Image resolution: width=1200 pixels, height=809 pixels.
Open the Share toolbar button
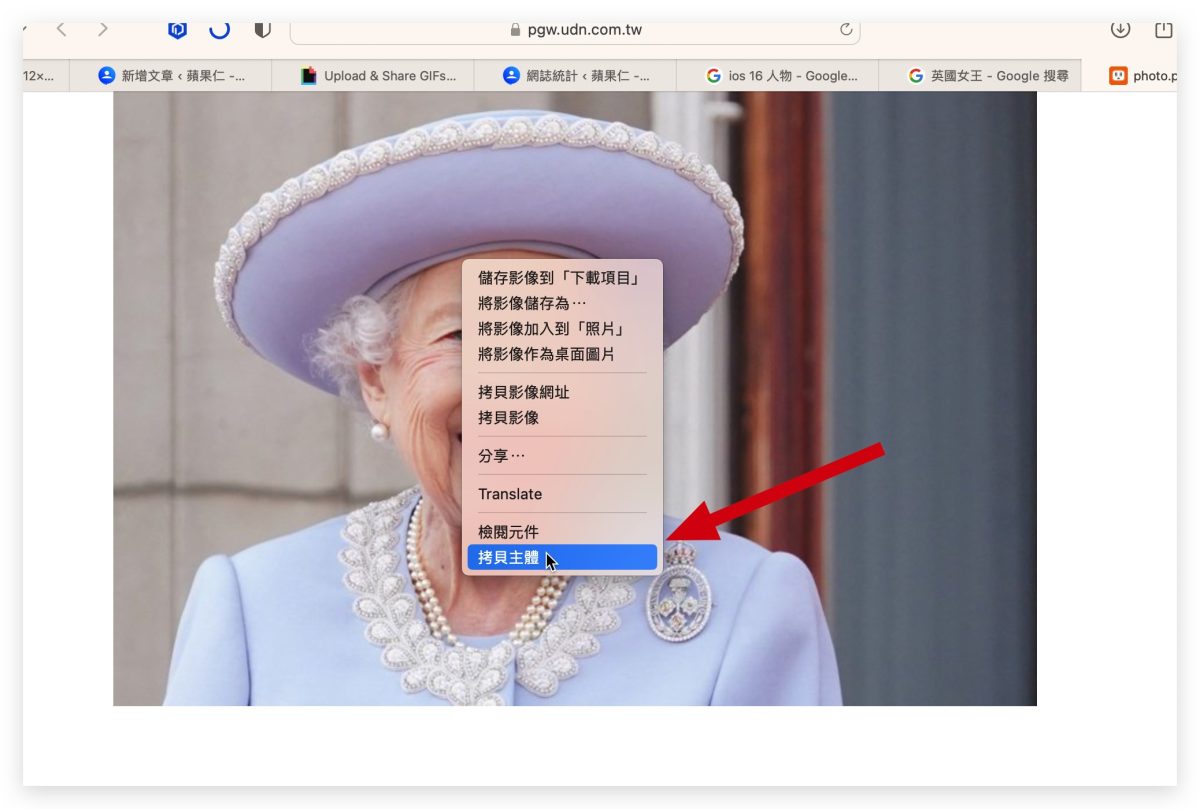(1164, 29)
